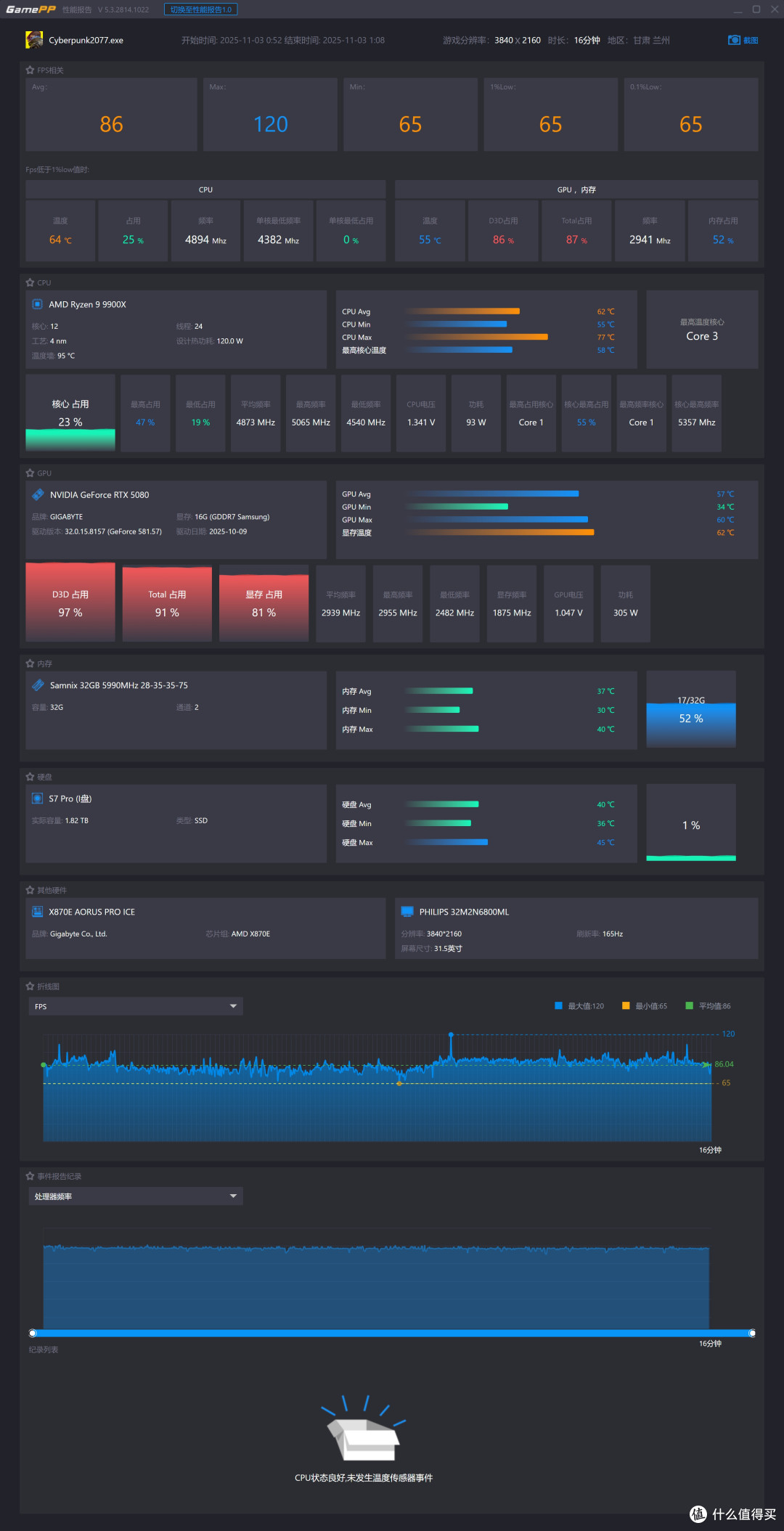The image size is (784, 1531).
Task: Click the right handle of timeline slider
Action: click(752, 1333)
